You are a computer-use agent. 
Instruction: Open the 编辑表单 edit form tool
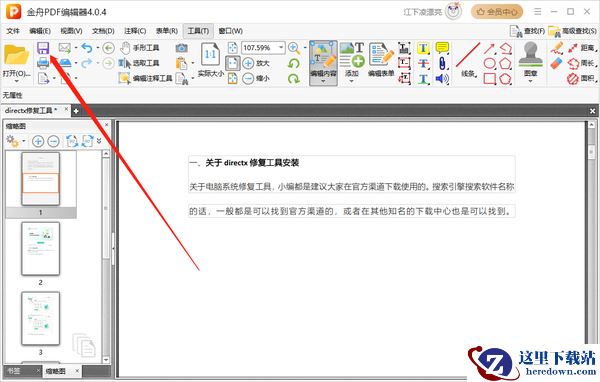[381, 59]
